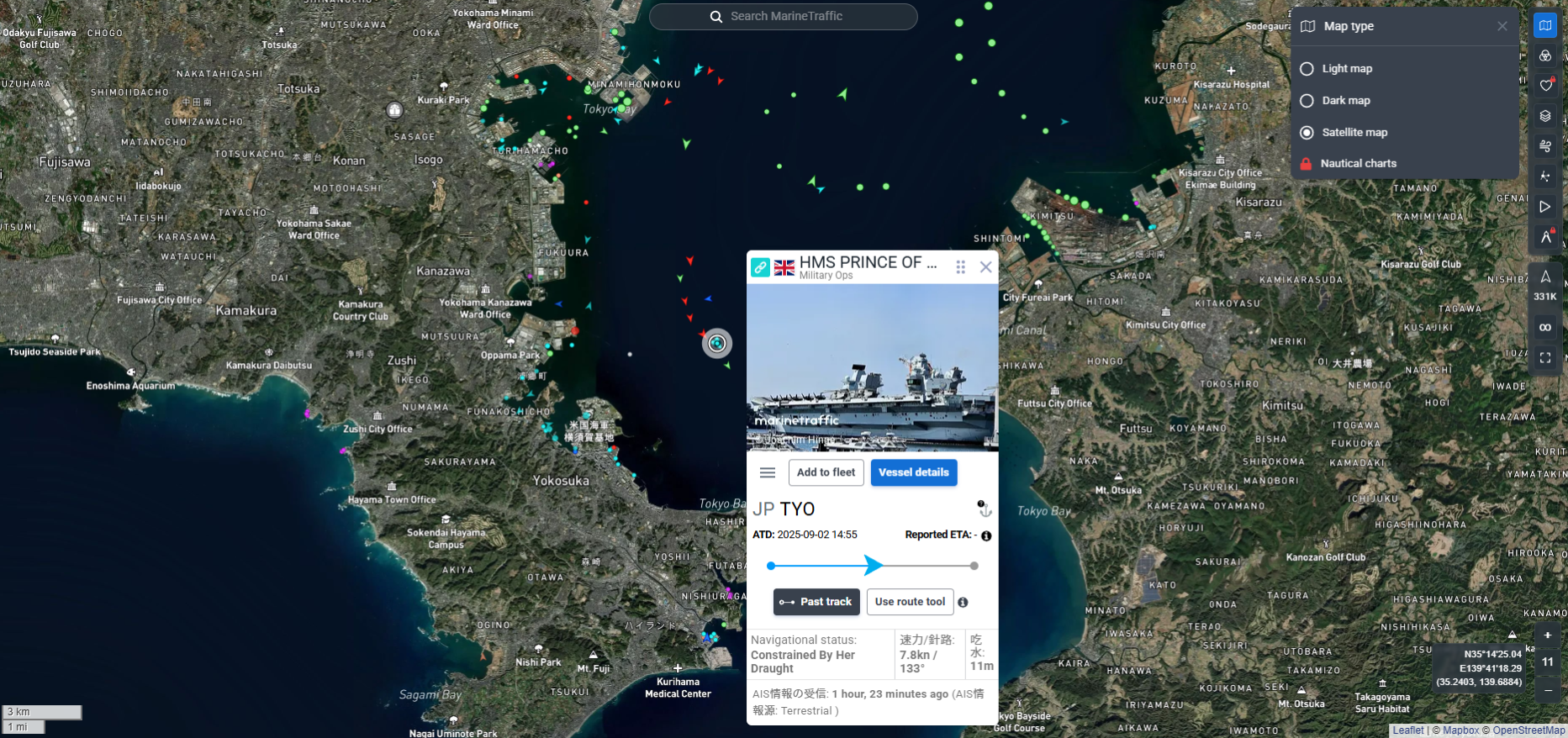Click the 'Military Ops' vessel type text
The height and width of the screenshot is (738, 1568).
(826, 276)
